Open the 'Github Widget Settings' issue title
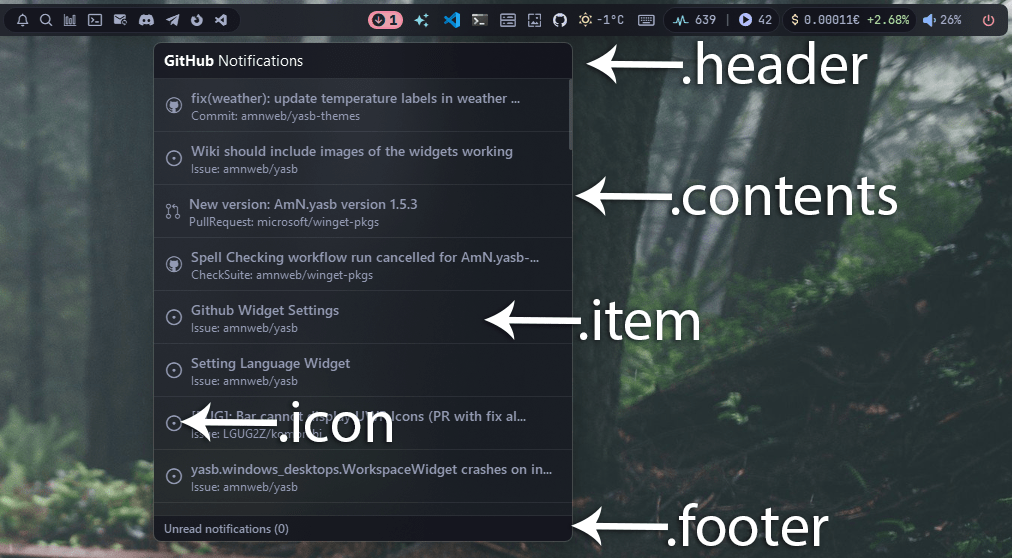Screen dimensions: 1012x558 (x=265, y=310)
